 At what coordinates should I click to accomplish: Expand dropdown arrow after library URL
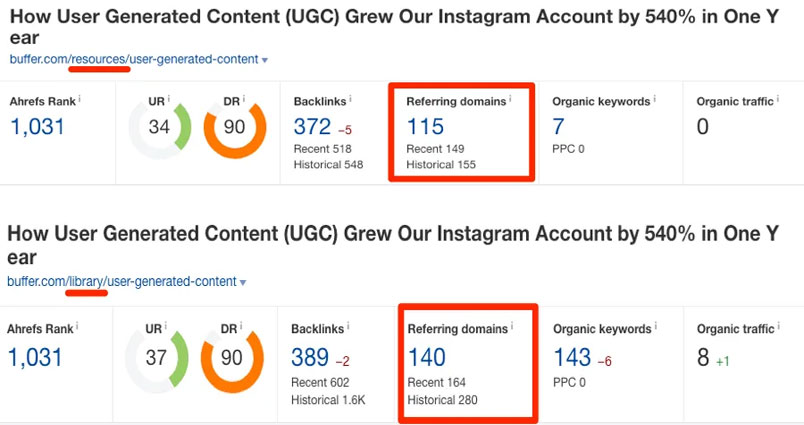(243, 282)
